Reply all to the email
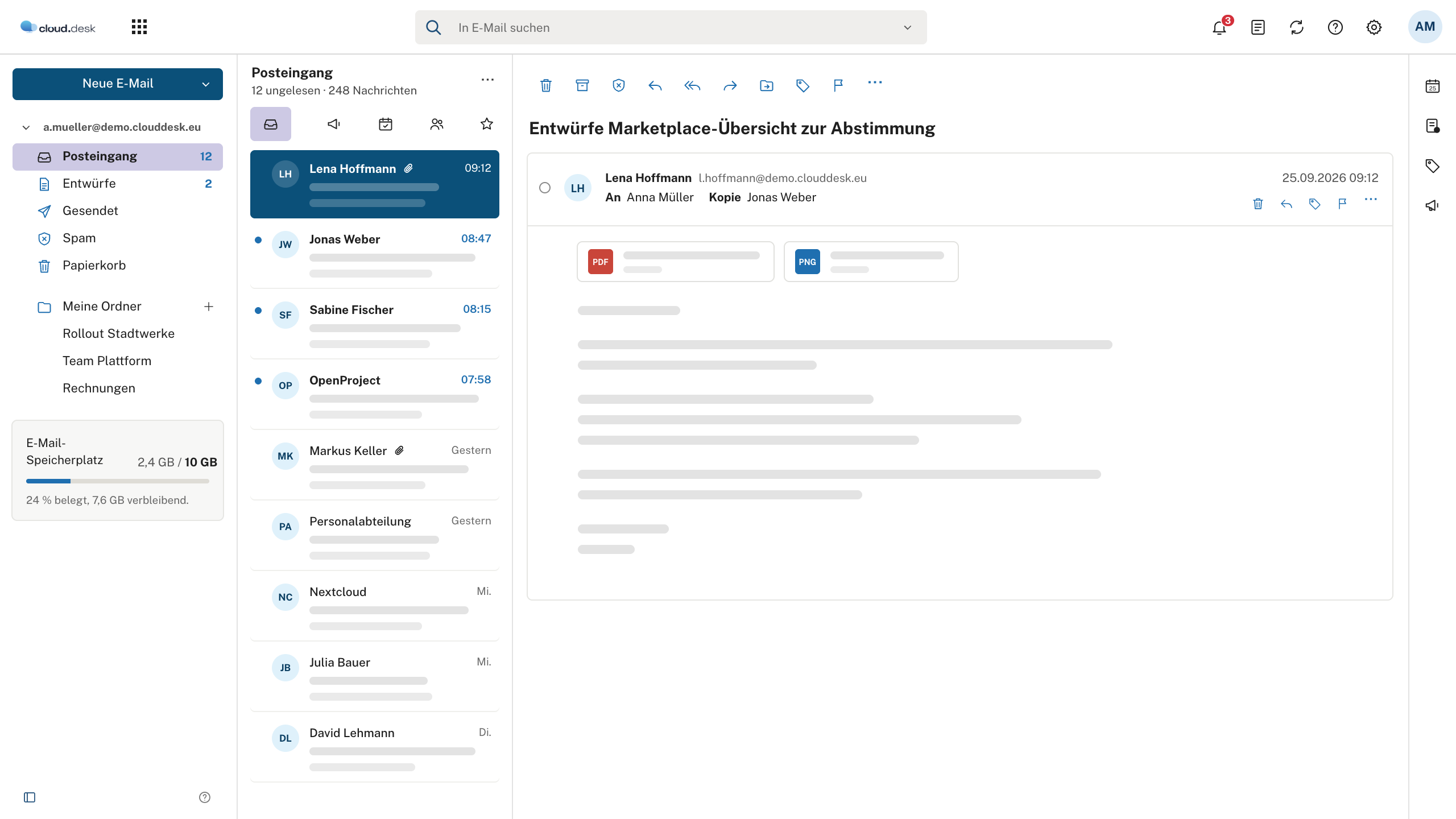1456x819 pixels. pos(692,85)
